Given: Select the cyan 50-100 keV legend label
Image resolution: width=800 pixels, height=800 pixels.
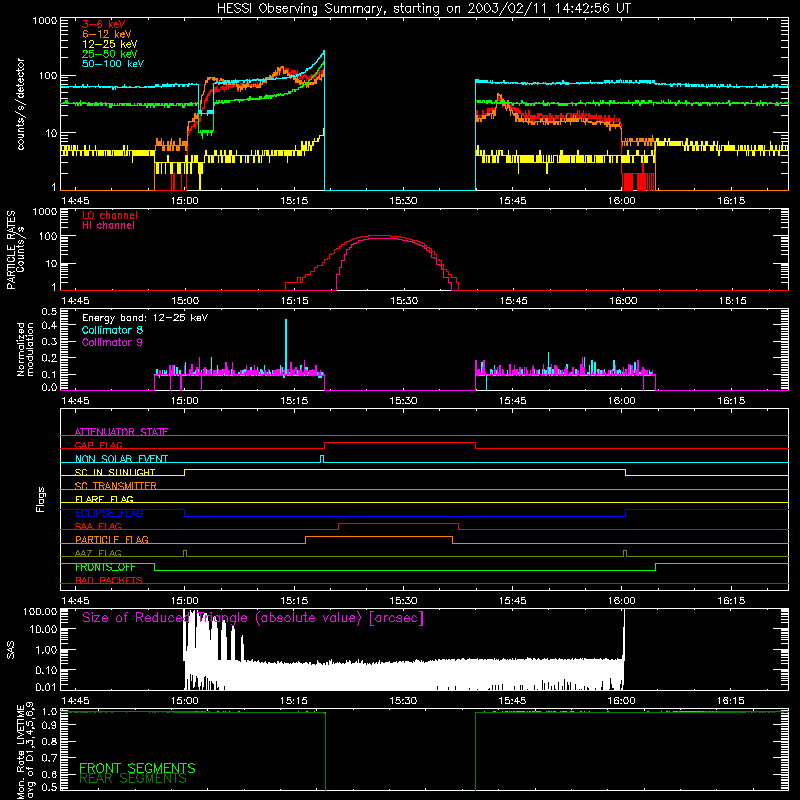Looking at the screenshot, I should (x=113, y=64).
